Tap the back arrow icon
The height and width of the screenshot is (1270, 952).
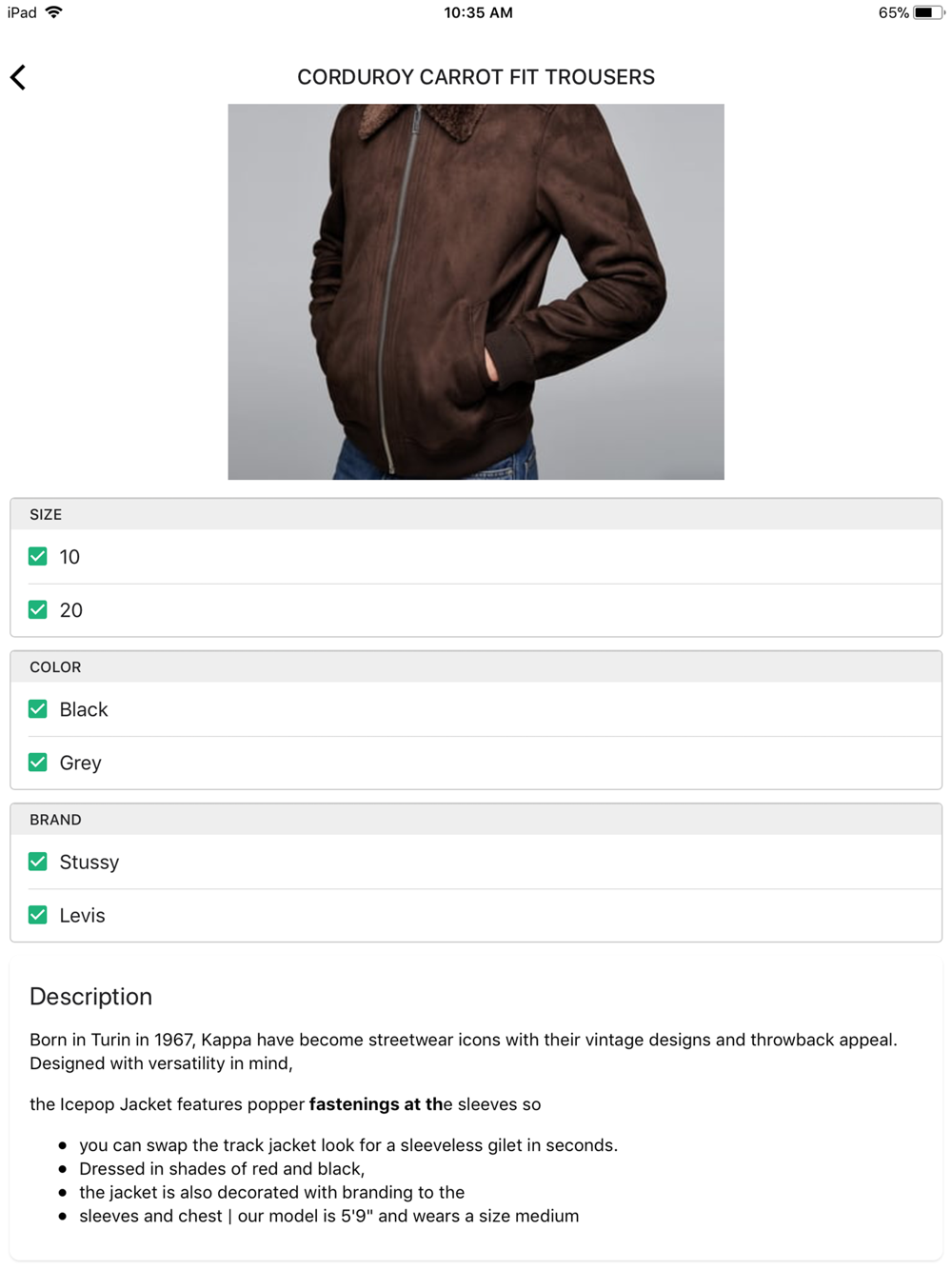tap(18, 77)
